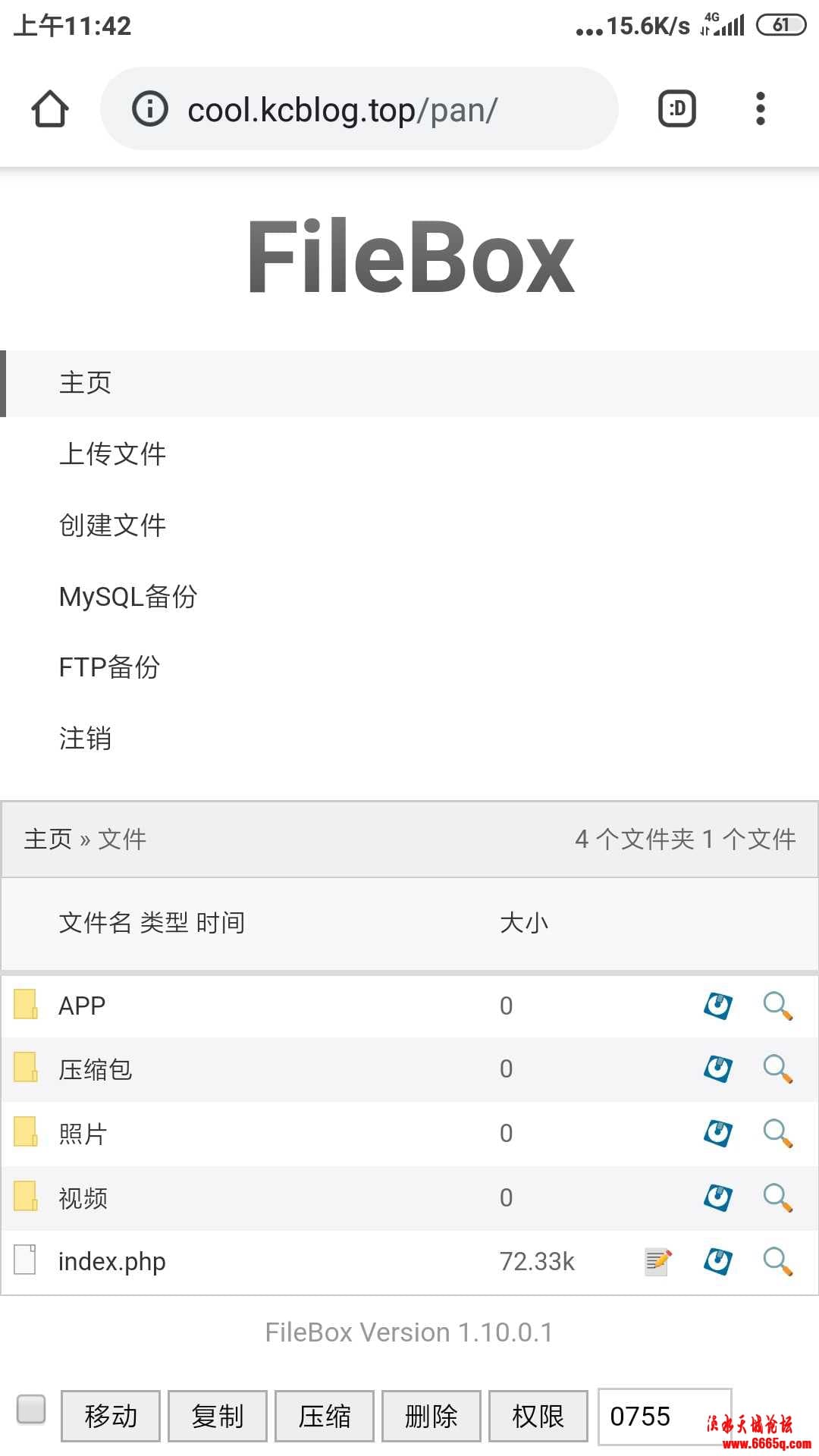This screenshot has height=1456, width=819.
Task: Open the browser three-dot menu
Action: 761,108
